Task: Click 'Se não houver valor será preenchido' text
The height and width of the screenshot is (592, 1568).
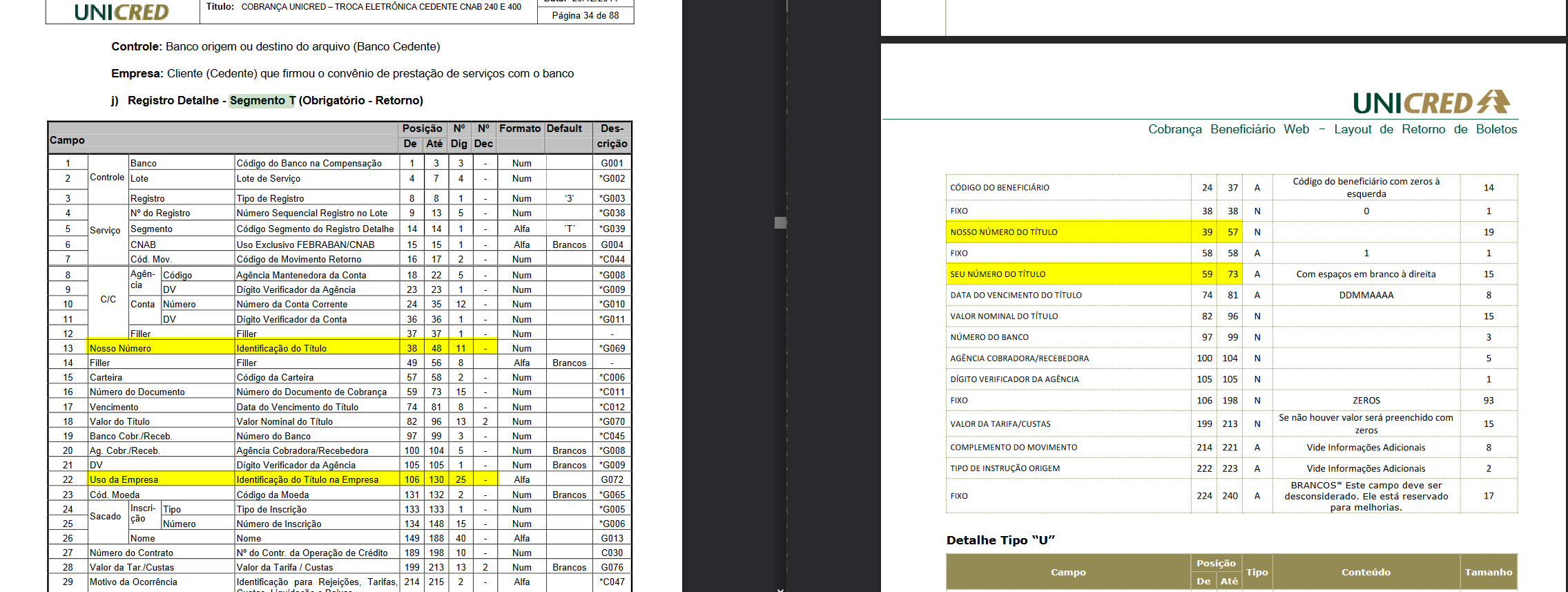Action: point(1366,423)
